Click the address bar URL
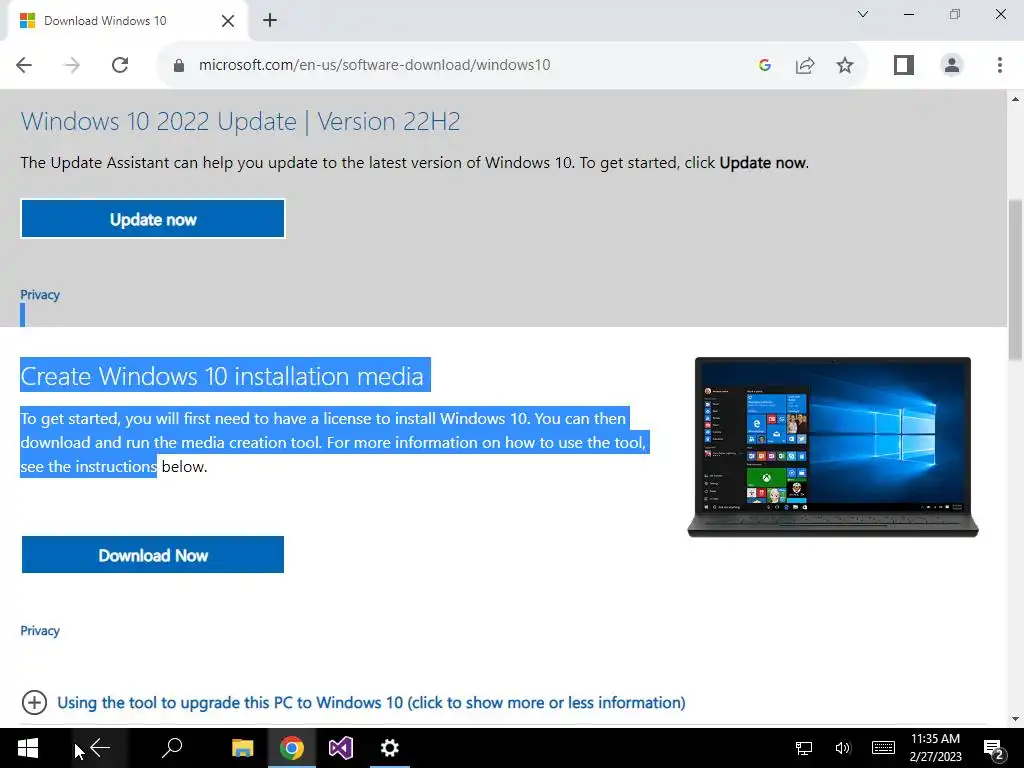The width and height of the screenshot is (1024, 768). [x=374, y=65]
